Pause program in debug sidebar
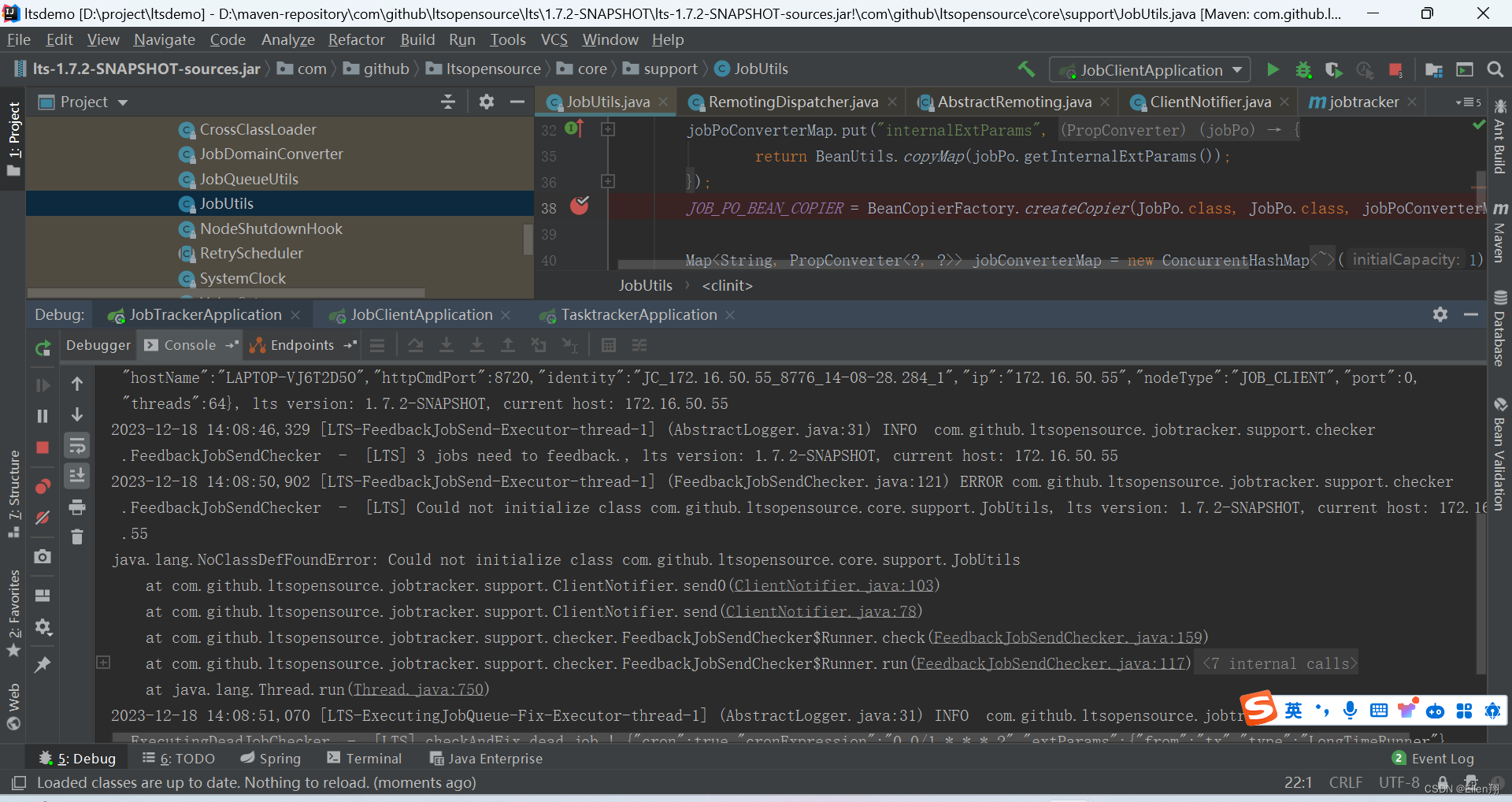Screen dimensions: 1512x802 tap(43, 416)
